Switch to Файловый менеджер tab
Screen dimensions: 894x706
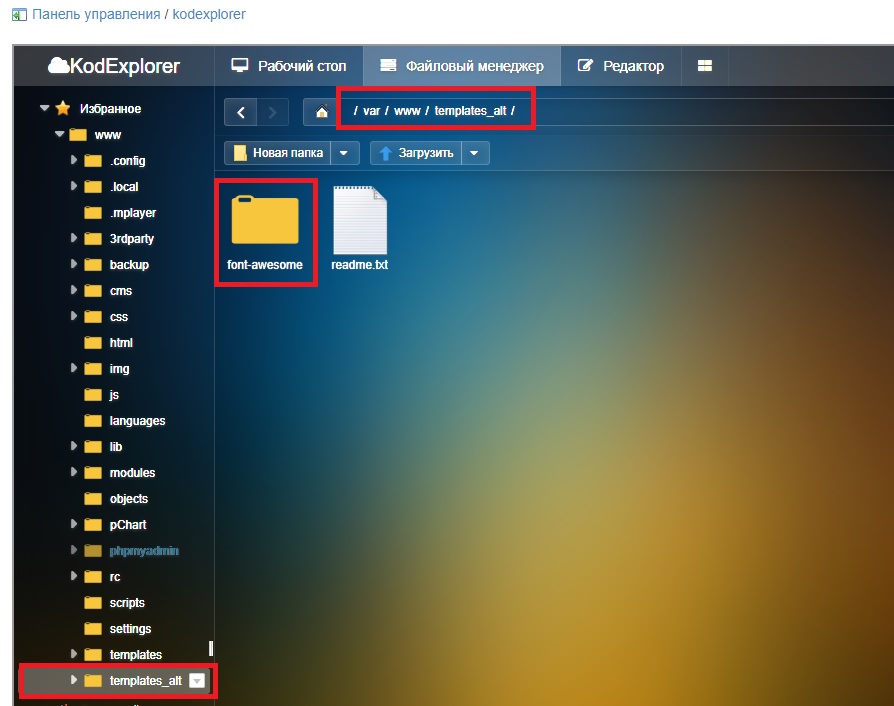462,66
